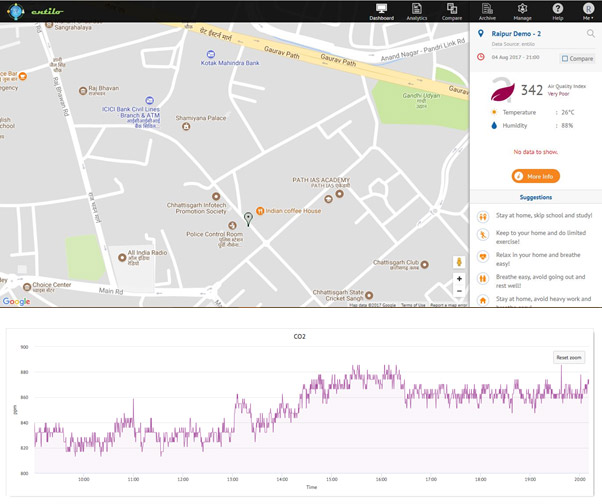Click the clock icon next to date
Image resolution: width=602 pixels, height=504 pixels.
click(480, 57)
